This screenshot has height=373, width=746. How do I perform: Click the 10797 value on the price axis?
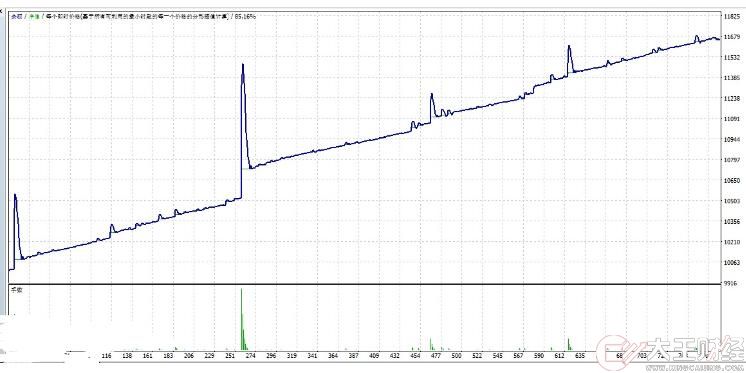point(733,160)
